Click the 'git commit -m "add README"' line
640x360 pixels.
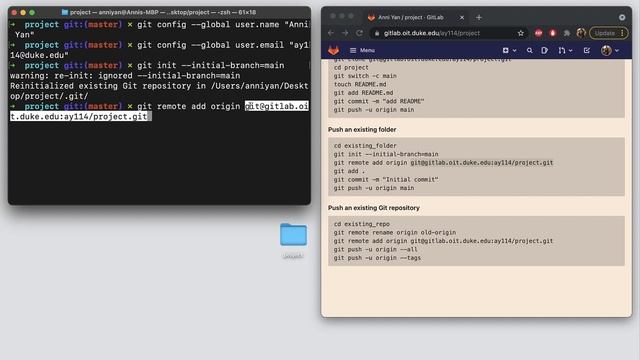coord(379,101)
